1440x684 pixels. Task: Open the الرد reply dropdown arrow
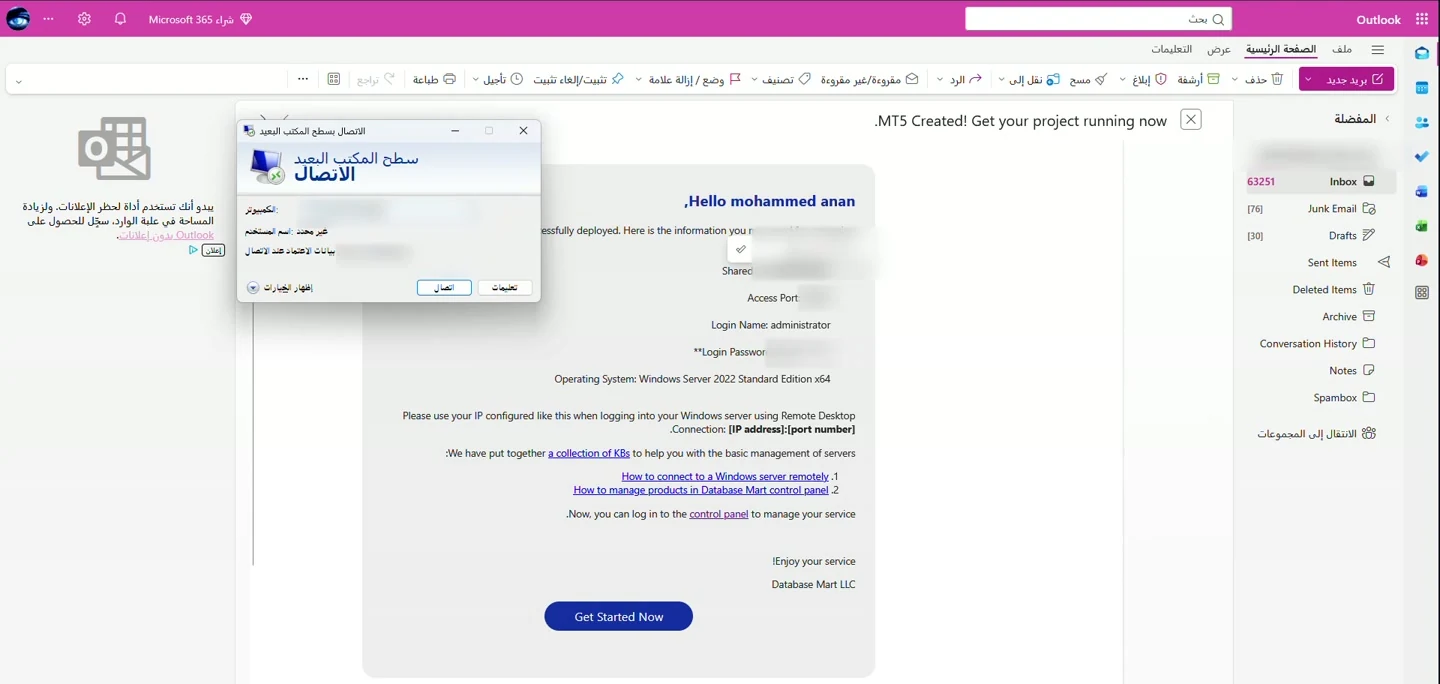[940, 79]
